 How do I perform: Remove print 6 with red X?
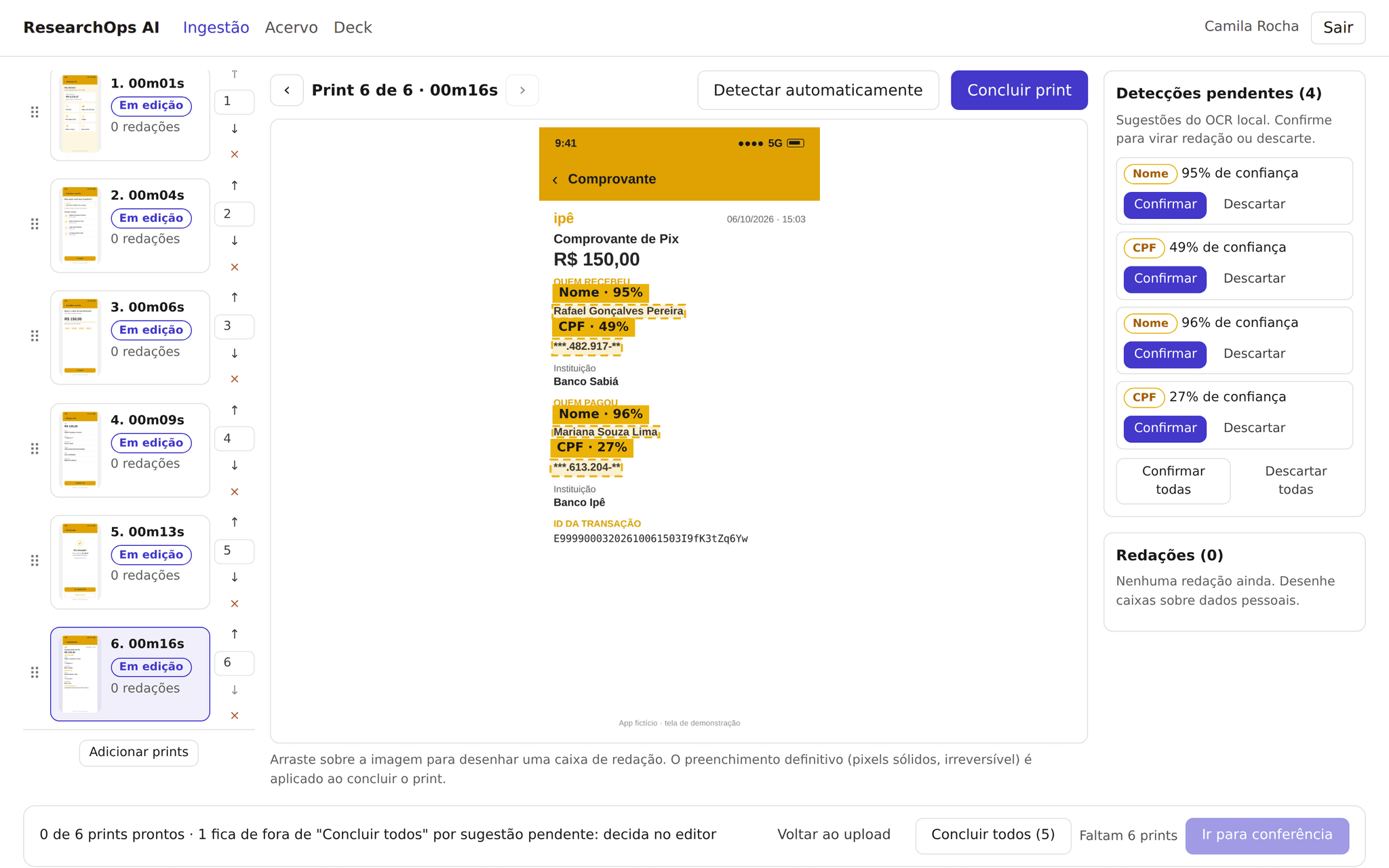(x=235, y=715)
